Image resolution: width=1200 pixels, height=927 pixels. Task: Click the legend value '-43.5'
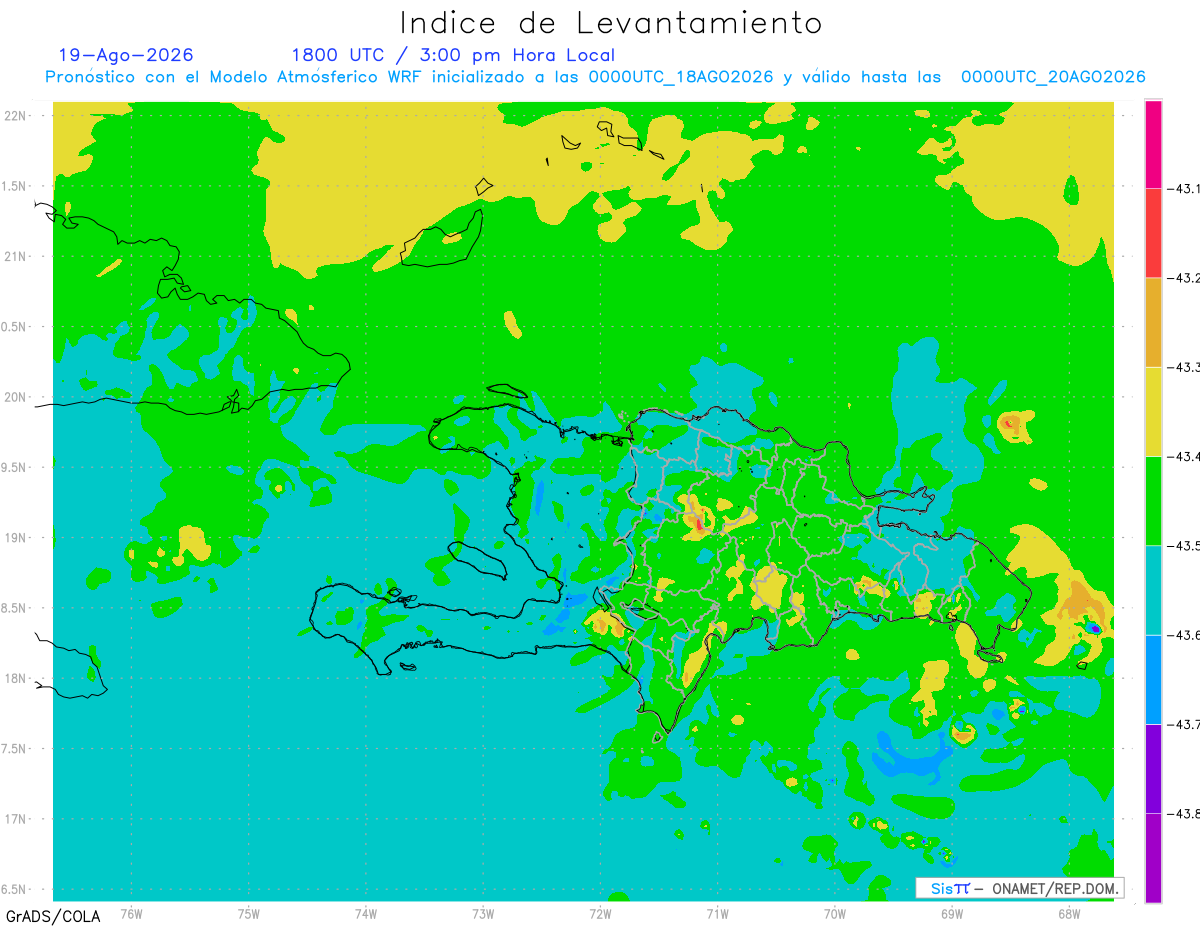[1183, 545]
